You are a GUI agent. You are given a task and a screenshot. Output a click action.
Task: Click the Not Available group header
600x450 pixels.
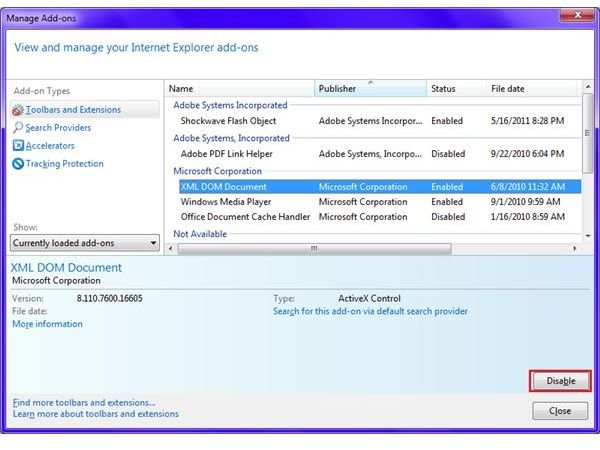[200, 234]
